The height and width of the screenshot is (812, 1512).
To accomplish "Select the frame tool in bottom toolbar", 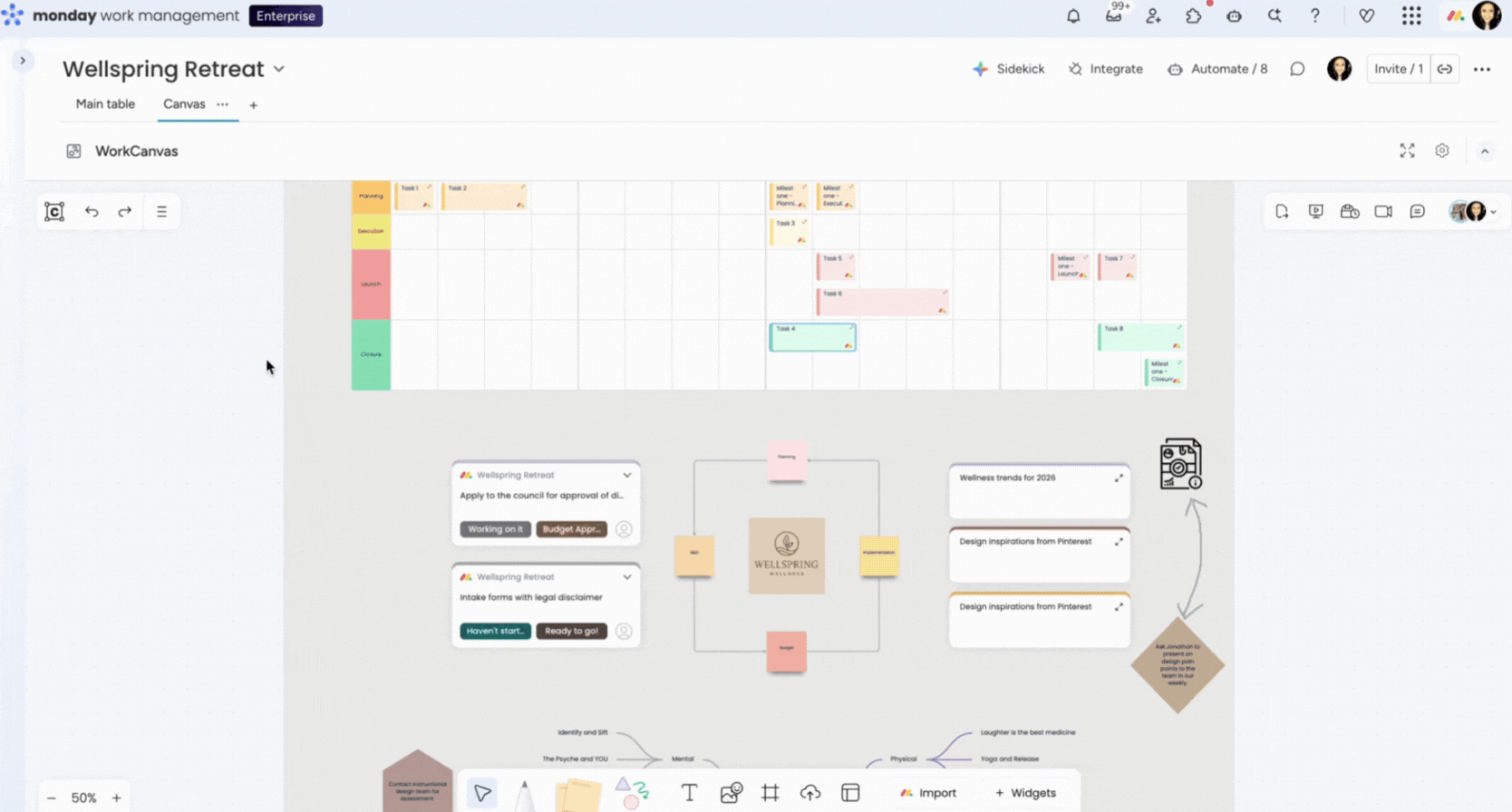I will tap(770, 793).
